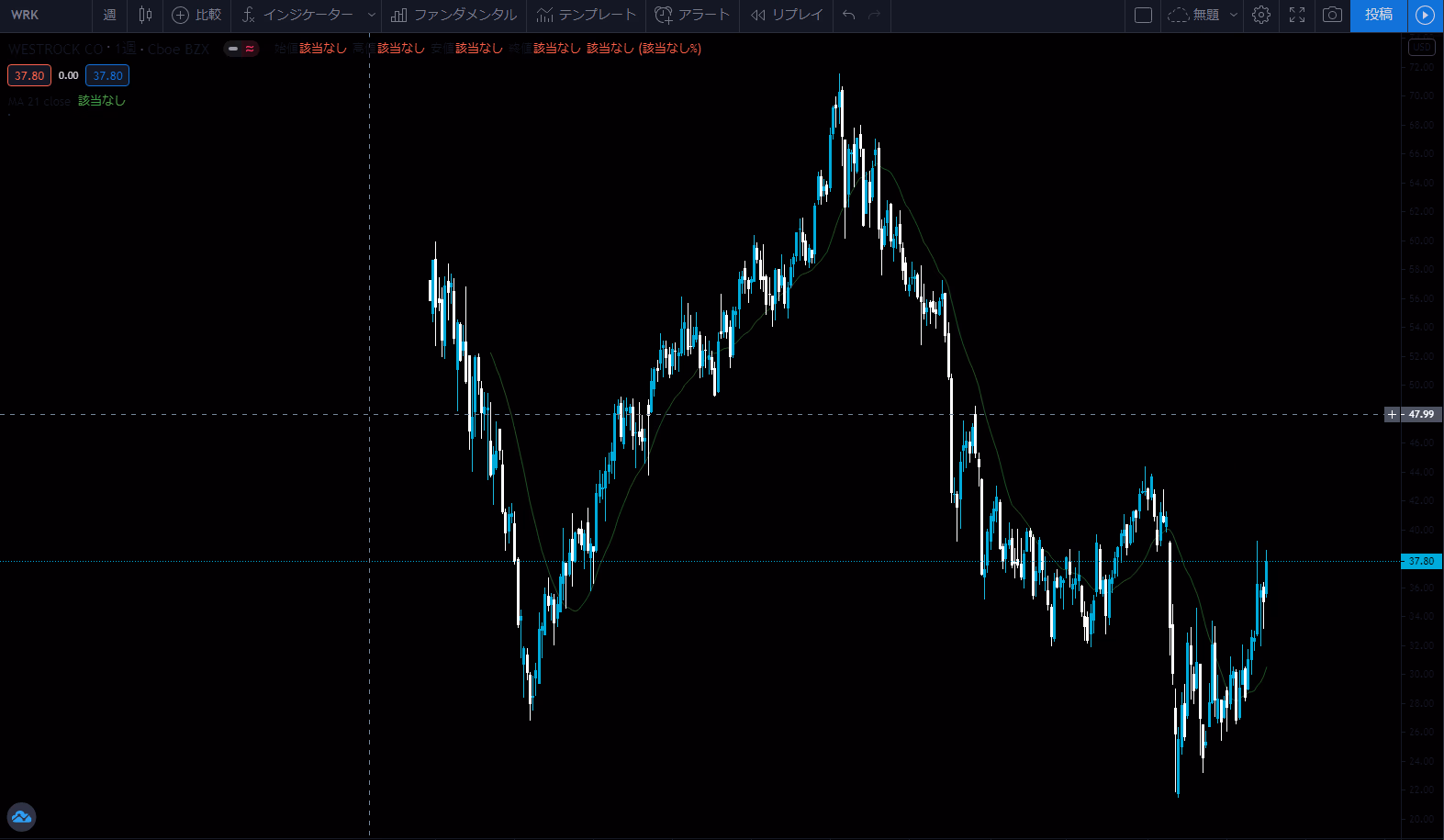
Task: Open the layout selection square icon
Action: click(1143, 15)
